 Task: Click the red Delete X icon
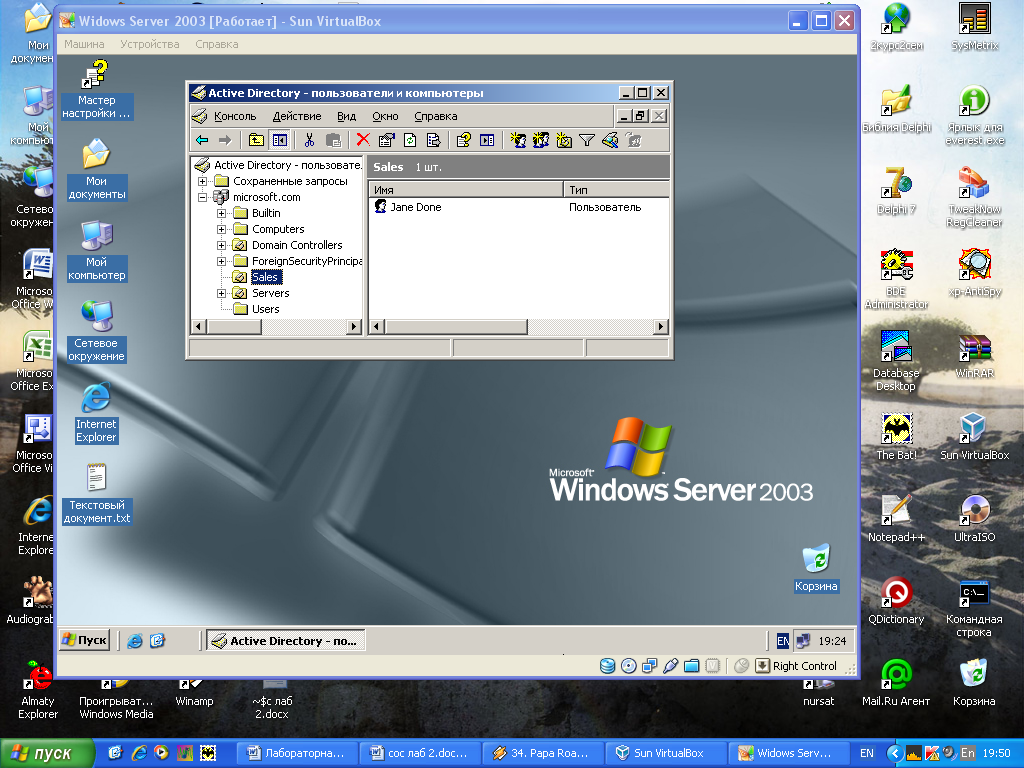coord(363,140)
